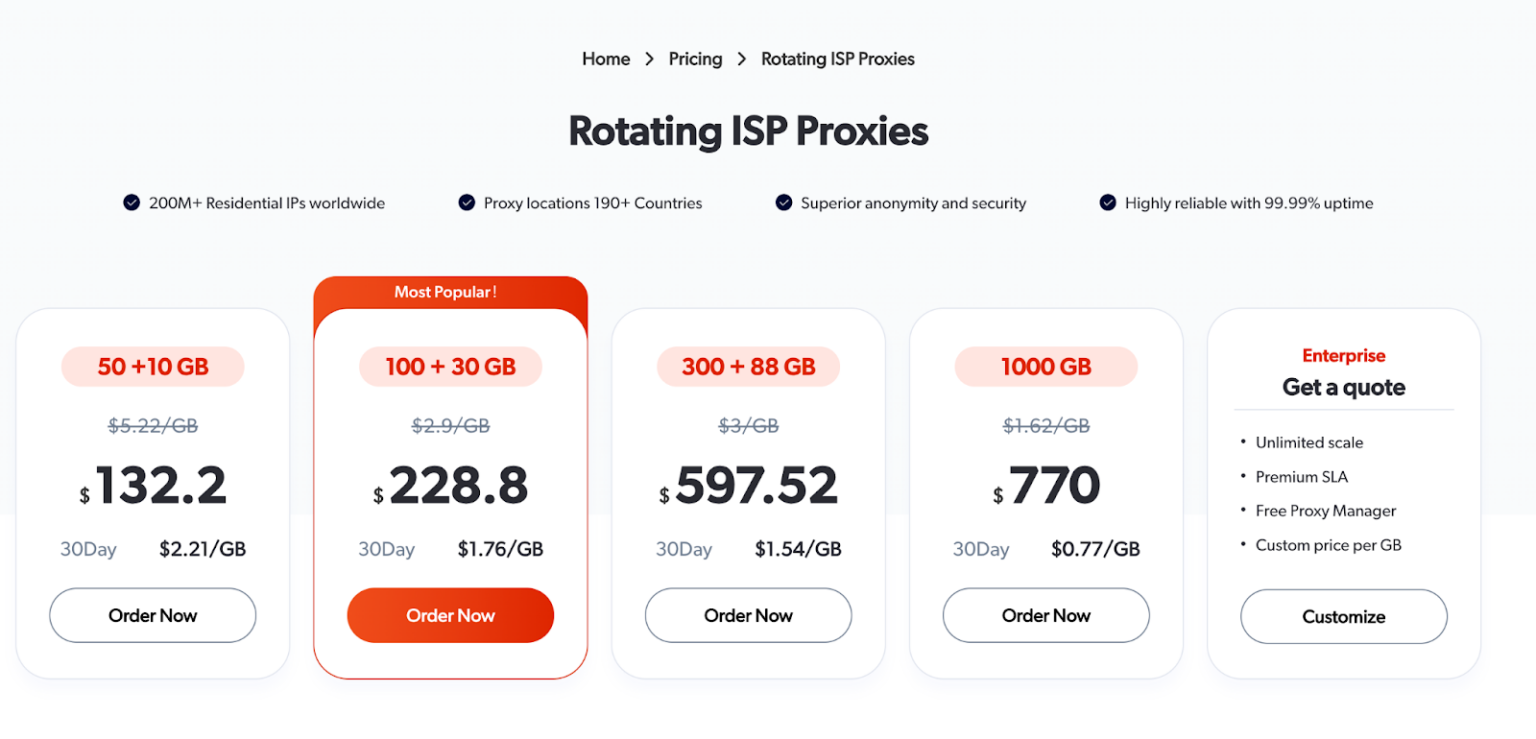Screen dimensions: 1536x739
Task: Select the "1000 GB" plan badge
Action: coord(1045,367)
